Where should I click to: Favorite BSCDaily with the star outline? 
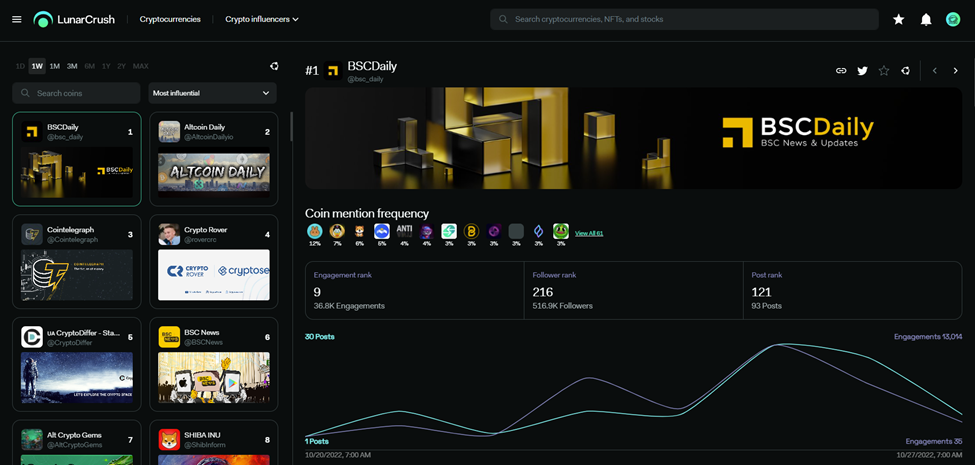884,71
